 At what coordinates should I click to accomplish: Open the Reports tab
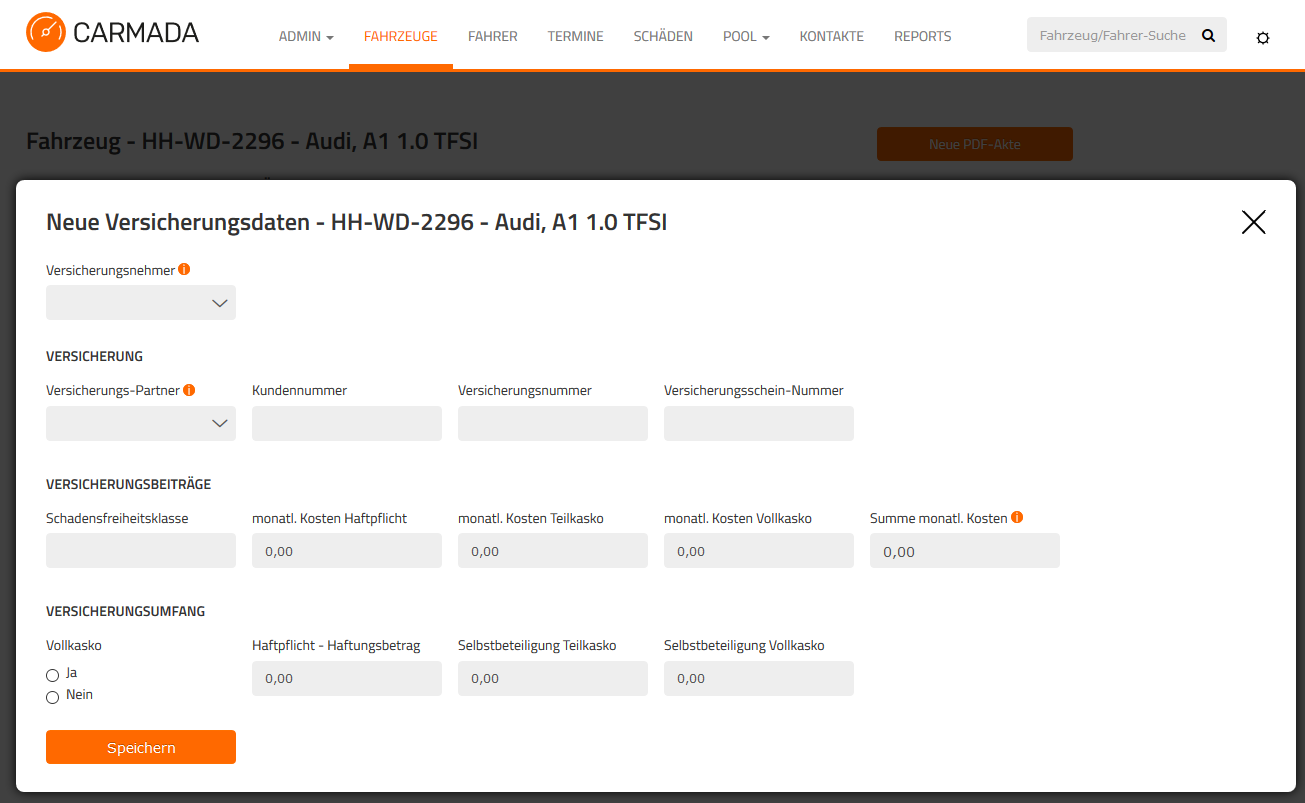pos(923,36)
